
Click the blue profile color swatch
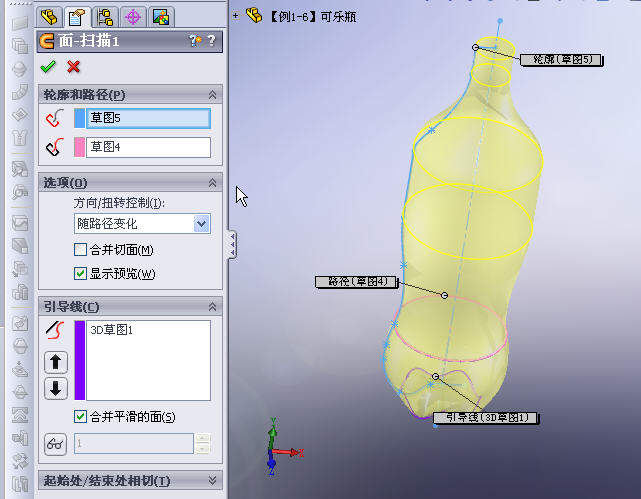click(x=80, y=118)
